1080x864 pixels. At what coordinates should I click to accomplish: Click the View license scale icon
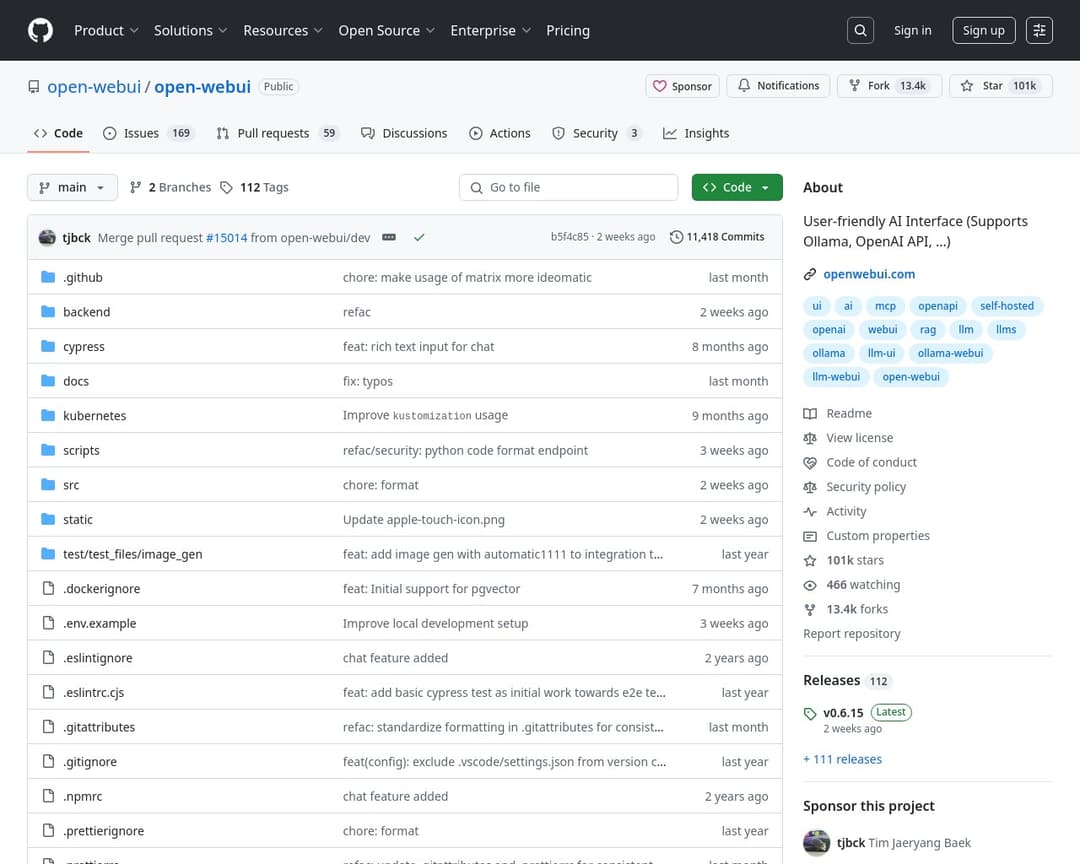(x=810, y=438)
